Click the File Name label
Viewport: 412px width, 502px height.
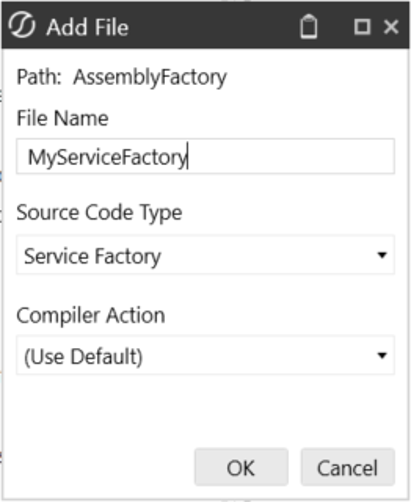coord(63,118)
